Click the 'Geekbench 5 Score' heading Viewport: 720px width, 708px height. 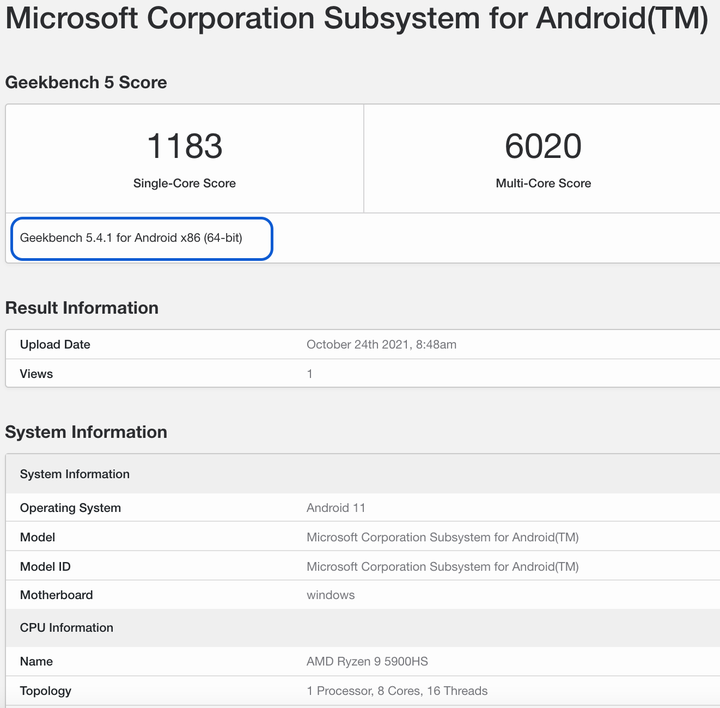[x=86, y=83]
